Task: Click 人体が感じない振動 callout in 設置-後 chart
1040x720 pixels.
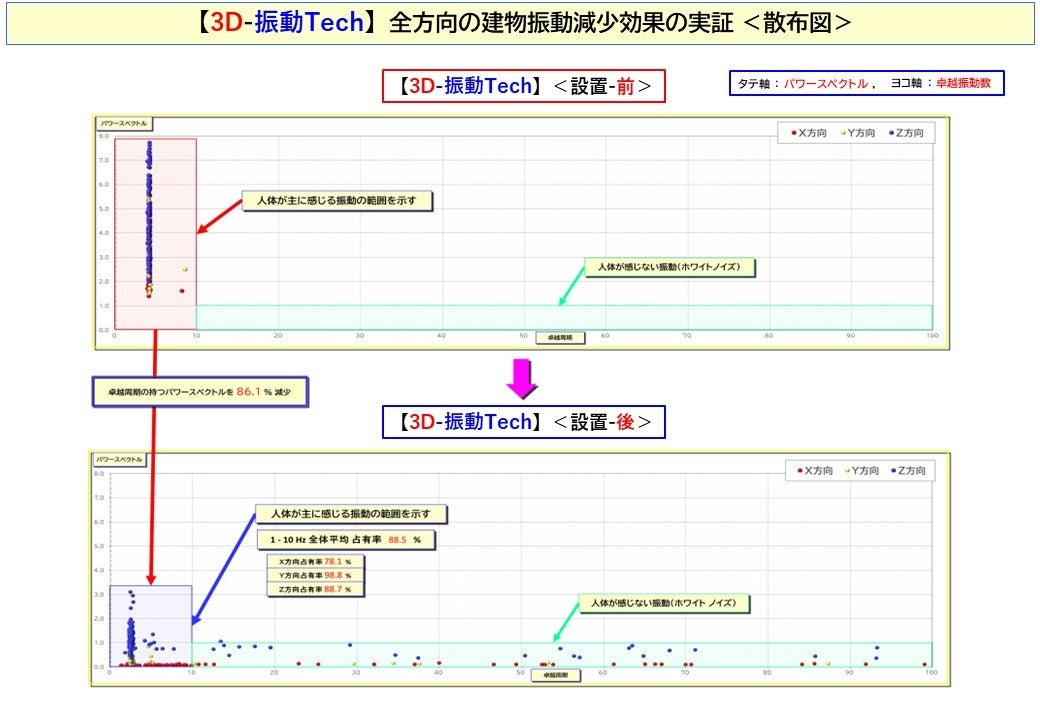Action: (663, 603)
